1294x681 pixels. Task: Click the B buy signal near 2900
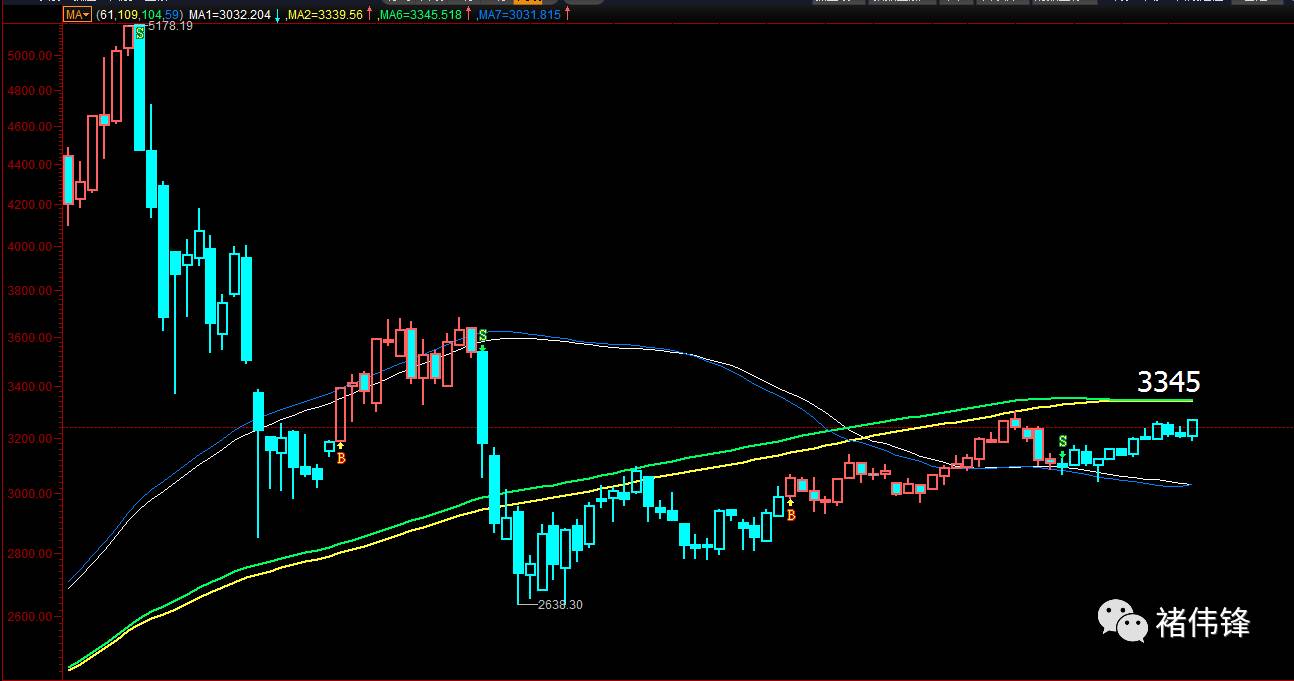pyautogui.click(x=791, y=515)
